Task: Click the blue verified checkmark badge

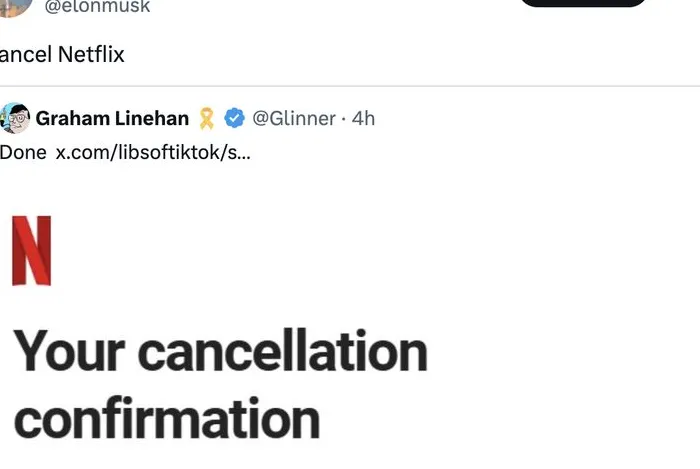Action: coord(234,119)
